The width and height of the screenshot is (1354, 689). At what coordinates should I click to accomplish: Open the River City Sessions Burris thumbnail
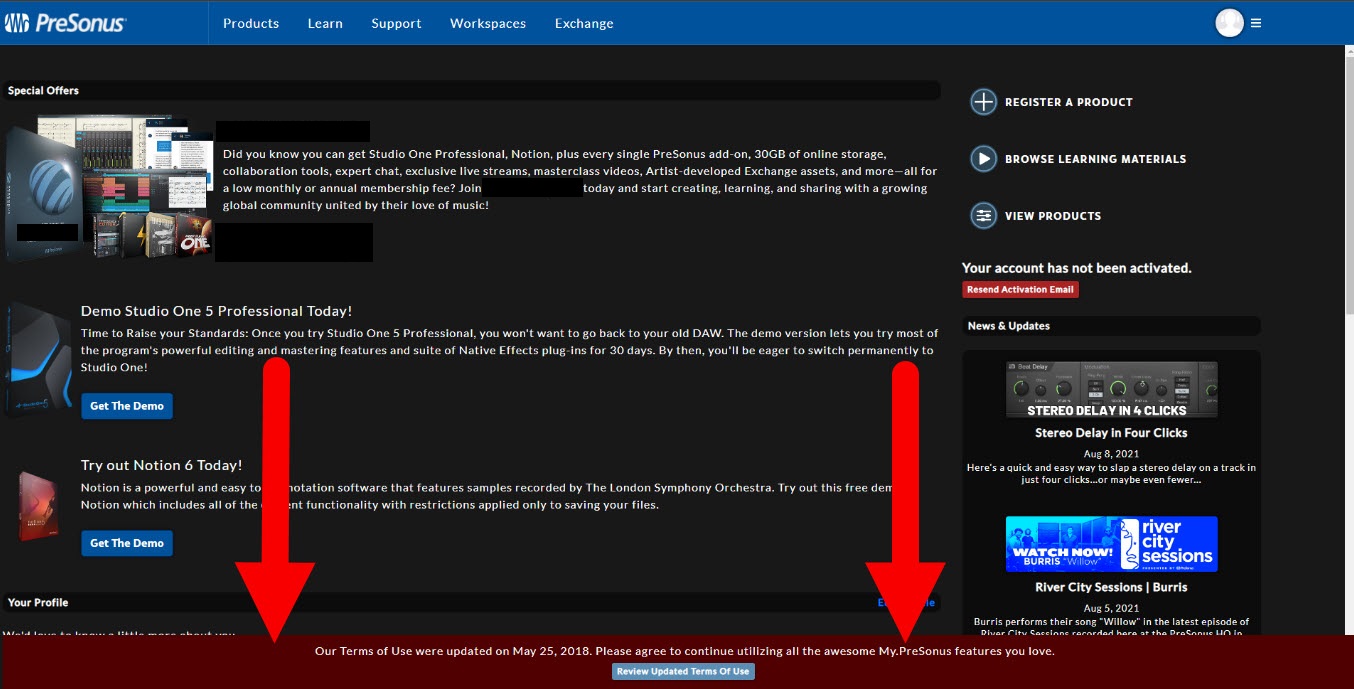(1111, 544)
